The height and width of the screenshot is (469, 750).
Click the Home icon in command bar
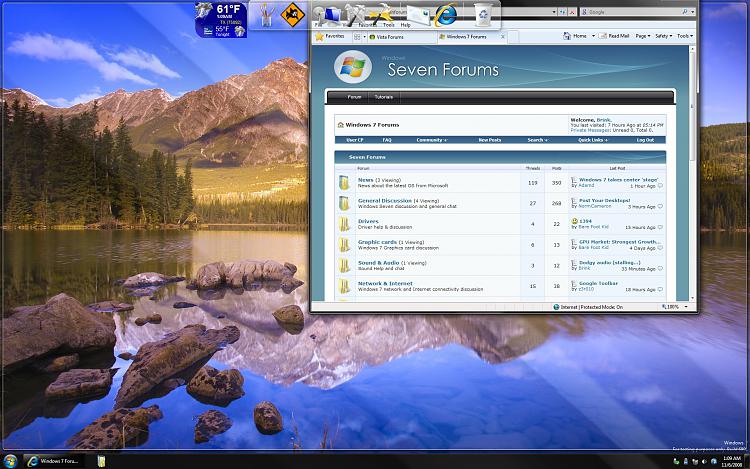coord(567,36)
